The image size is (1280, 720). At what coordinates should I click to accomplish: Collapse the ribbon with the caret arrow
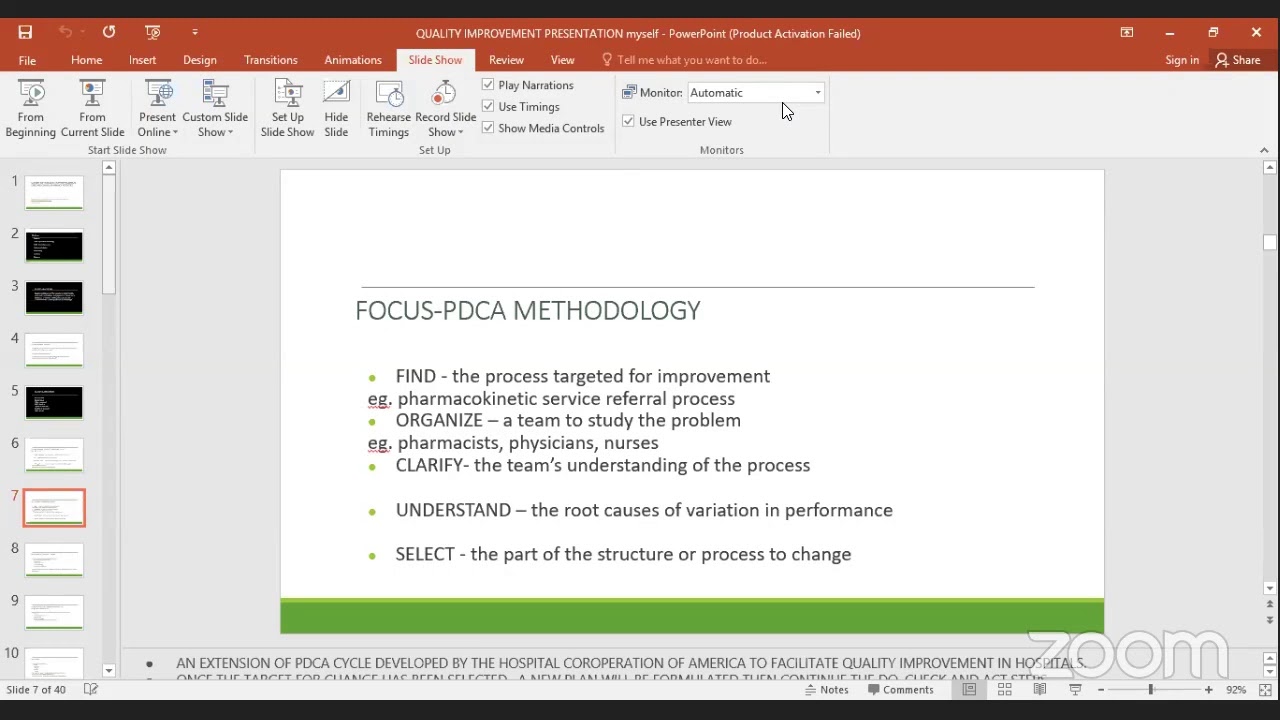point(1264,150)
